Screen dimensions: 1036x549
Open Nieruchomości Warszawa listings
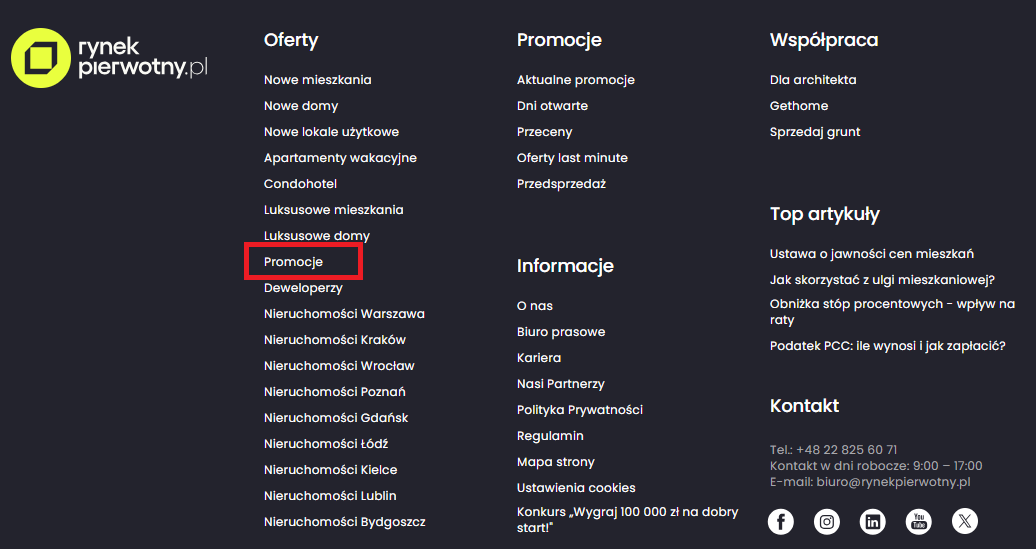click(344, 314)
